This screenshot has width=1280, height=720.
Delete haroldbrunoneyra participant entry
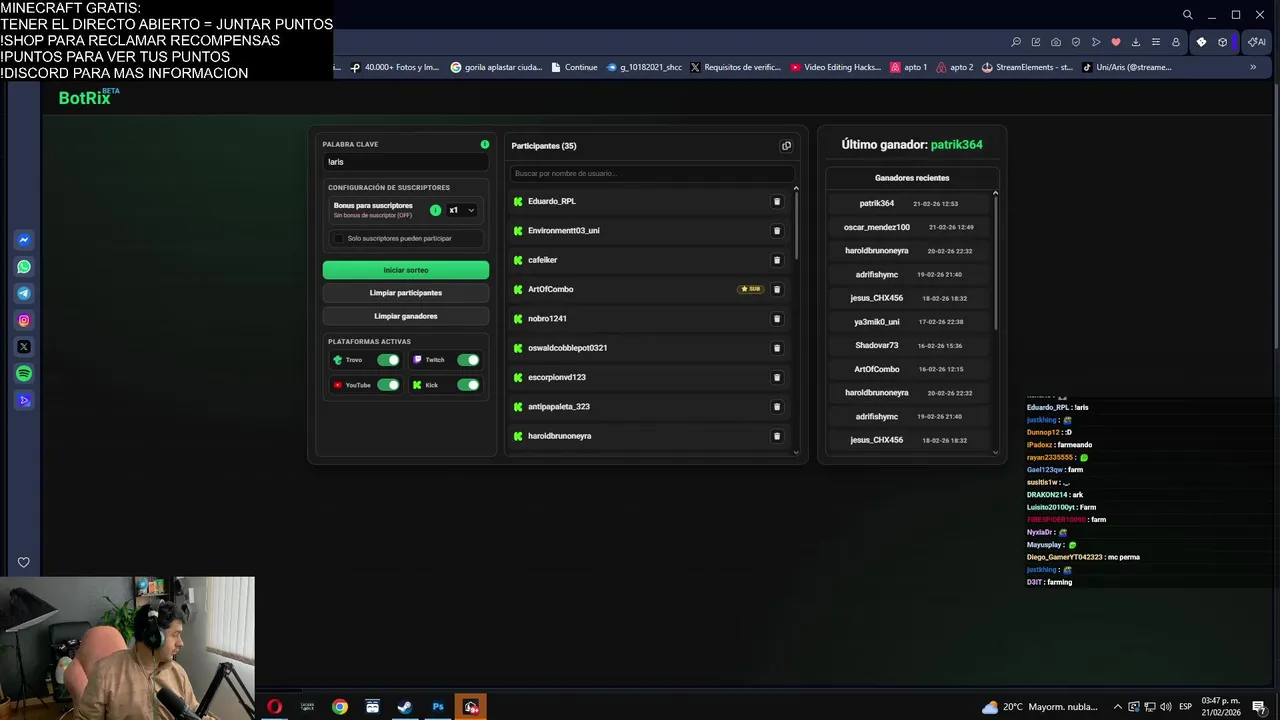tap(777, 436)
